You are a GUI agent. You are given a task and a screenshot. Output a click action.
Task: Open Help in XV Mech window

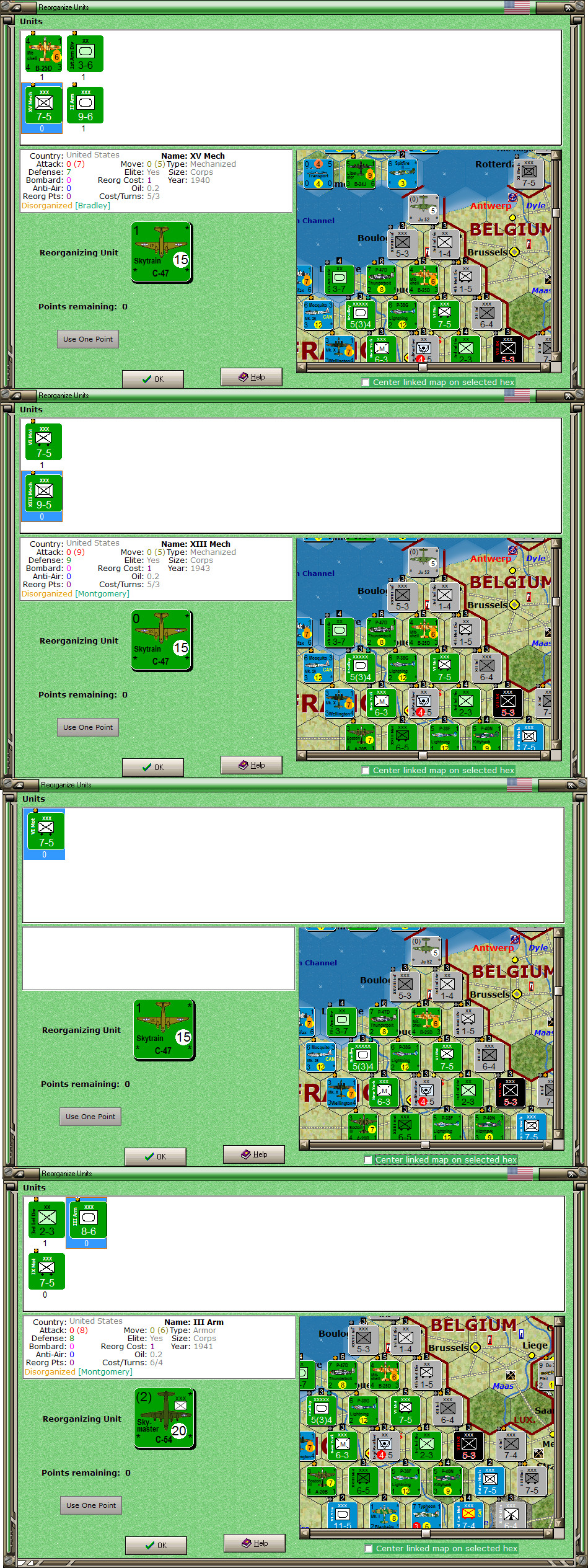252,377
